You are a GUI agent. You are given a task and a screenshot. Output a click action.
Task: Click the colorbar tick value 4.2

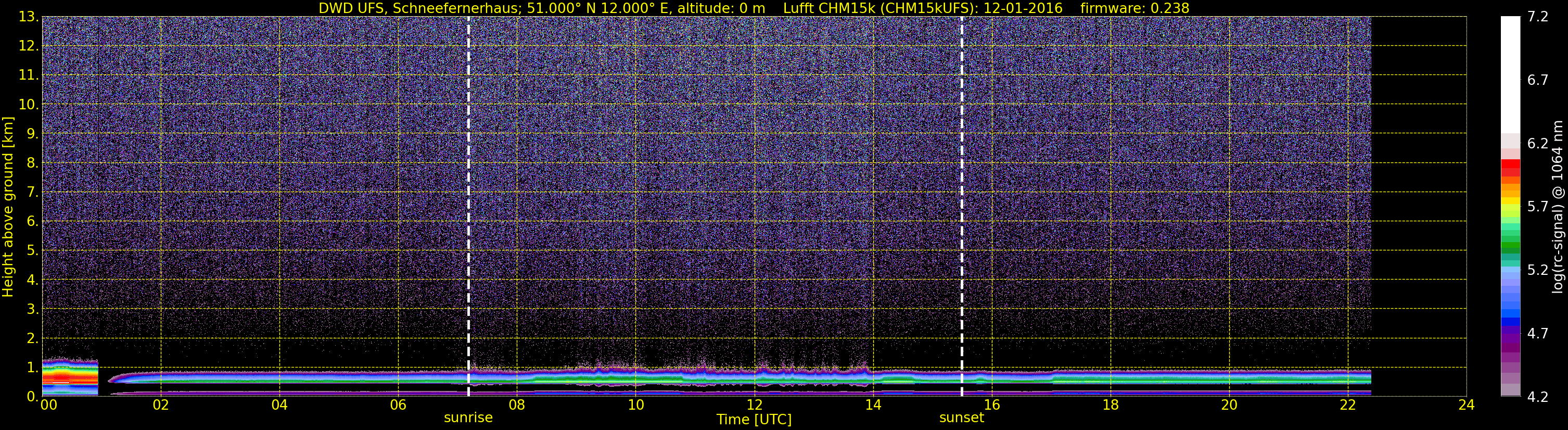coord(1538,397)
